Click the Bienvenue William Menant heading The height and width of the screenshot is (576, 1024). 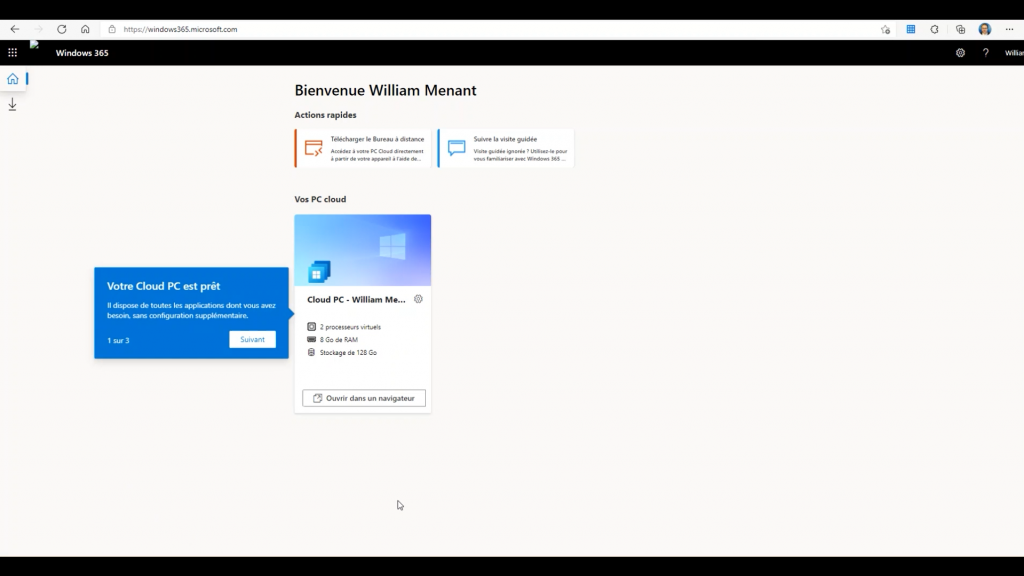tap(385, 90)
